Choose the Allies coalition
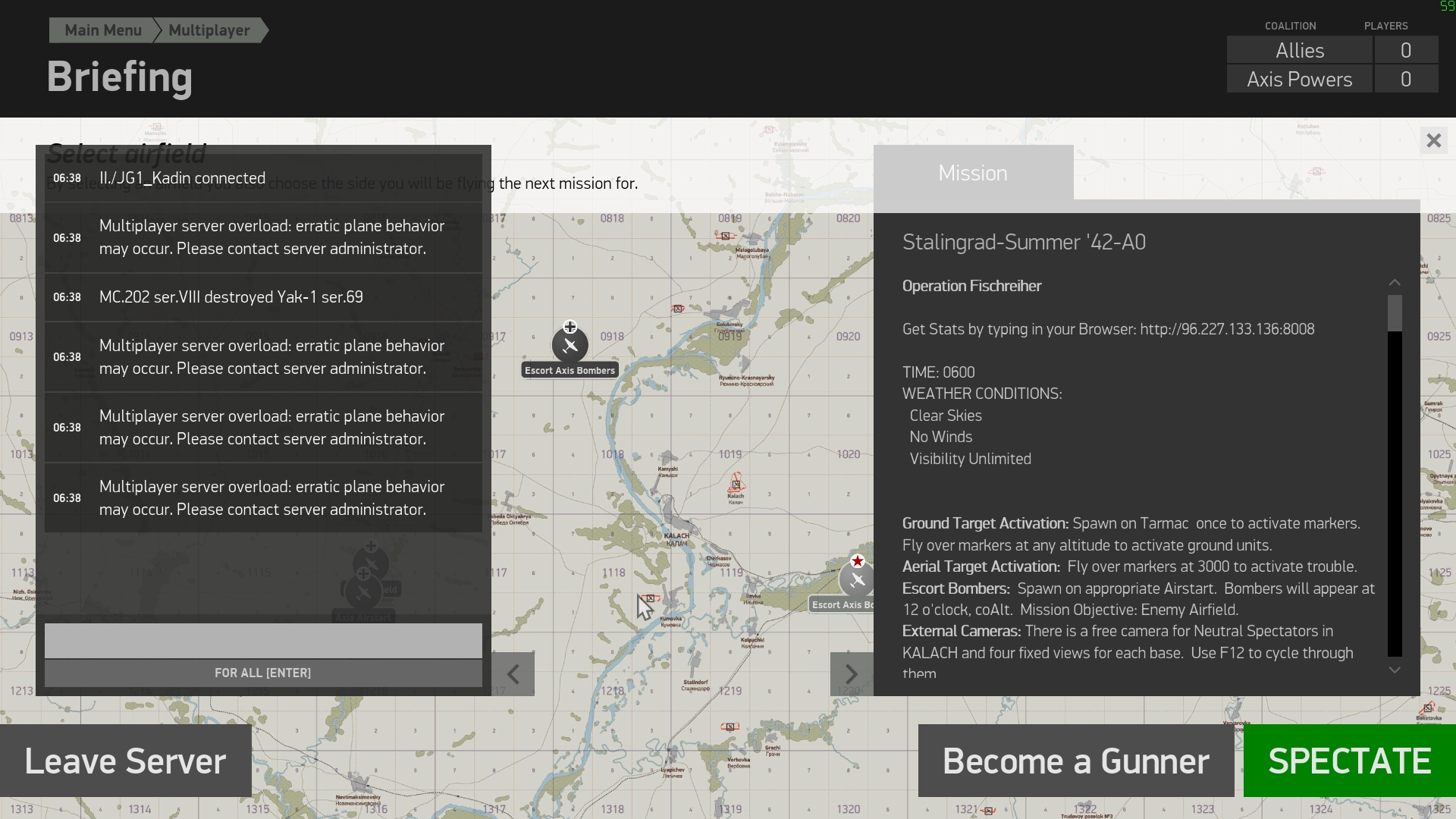 [1299, 50]
